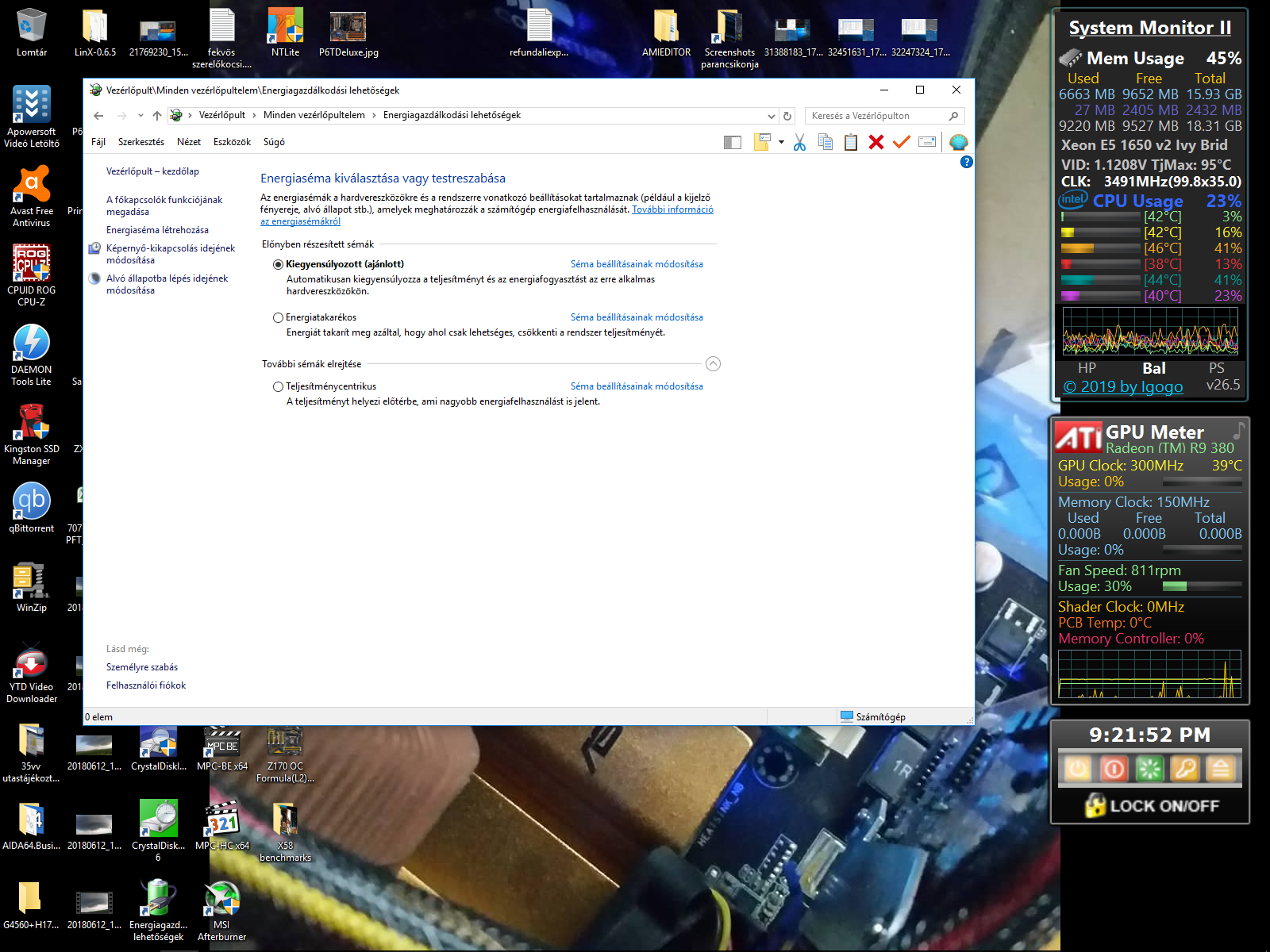1270x952 pixels.
Task: Click the Paste clipboard toolbar icon
Action: coord(851,142)
